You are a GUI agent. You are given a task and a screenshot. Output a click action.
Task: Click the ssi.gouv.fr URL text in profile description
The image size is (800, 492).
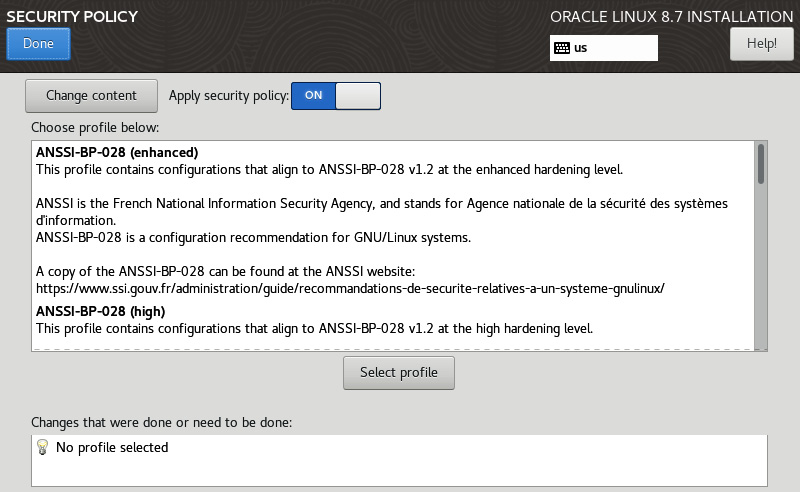350,288
